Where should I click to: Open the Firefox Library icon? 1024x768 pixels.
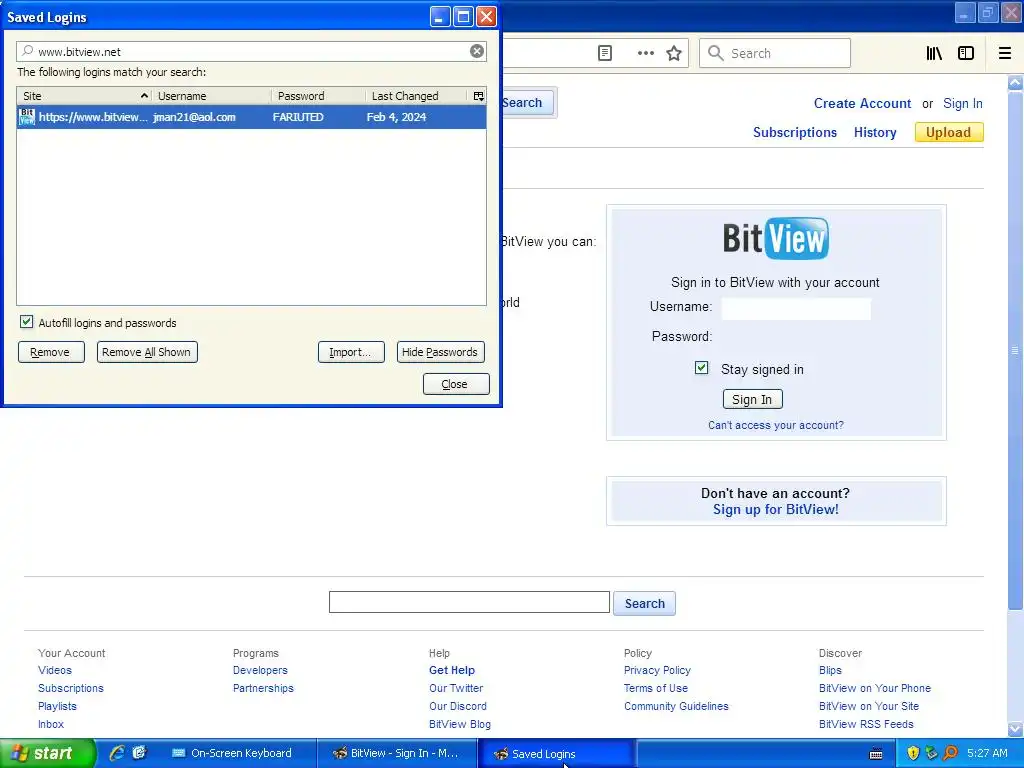[x=934, y=53]
